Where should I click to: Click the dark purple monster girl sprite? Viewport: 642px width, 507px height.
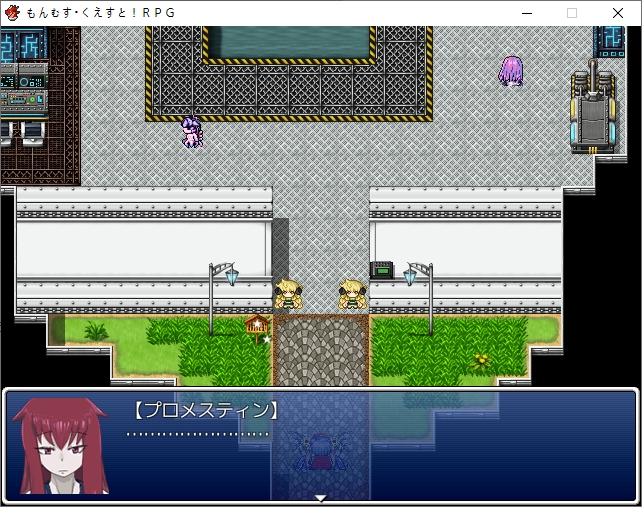tap(192, 131)
